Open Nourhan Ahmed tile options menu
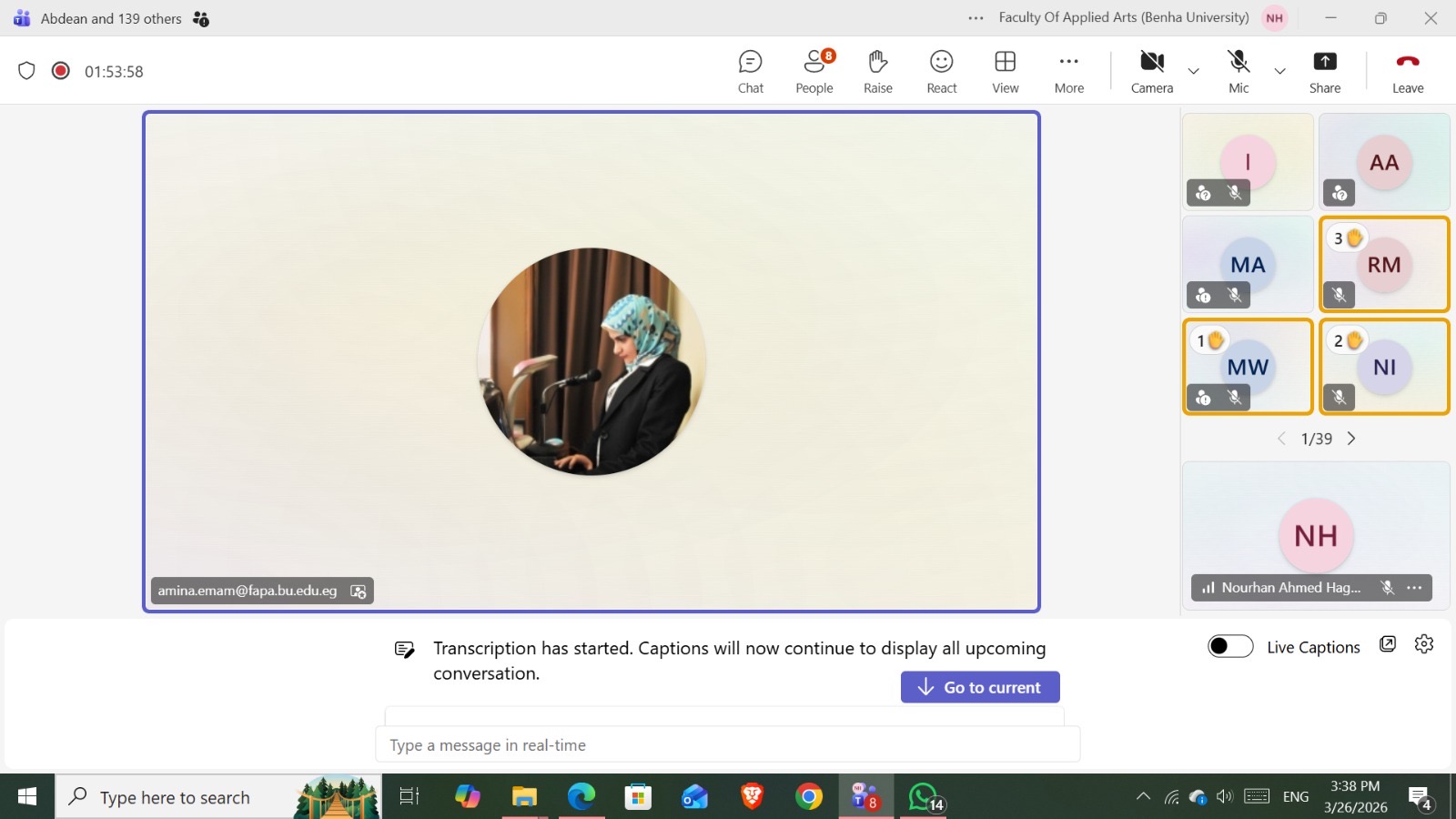Screen dimensions: 1456x819 coord(1414,588)
